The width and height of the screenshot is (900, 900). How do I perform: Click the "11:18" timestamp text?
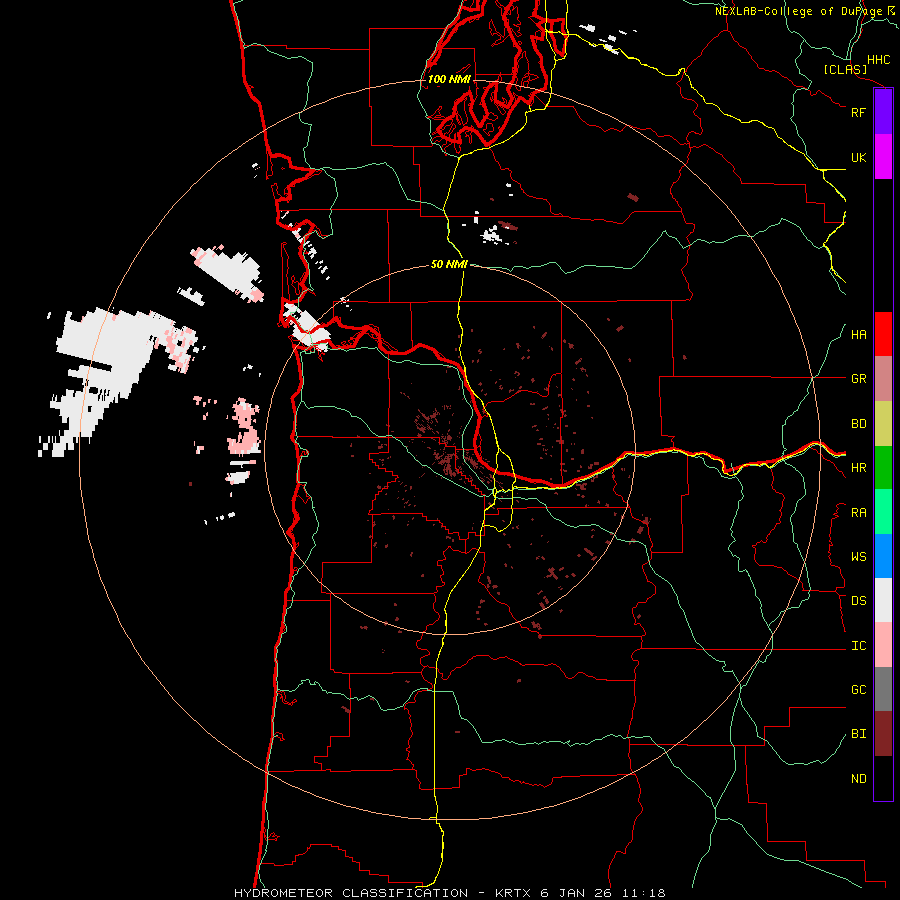[x=646, y=893]
